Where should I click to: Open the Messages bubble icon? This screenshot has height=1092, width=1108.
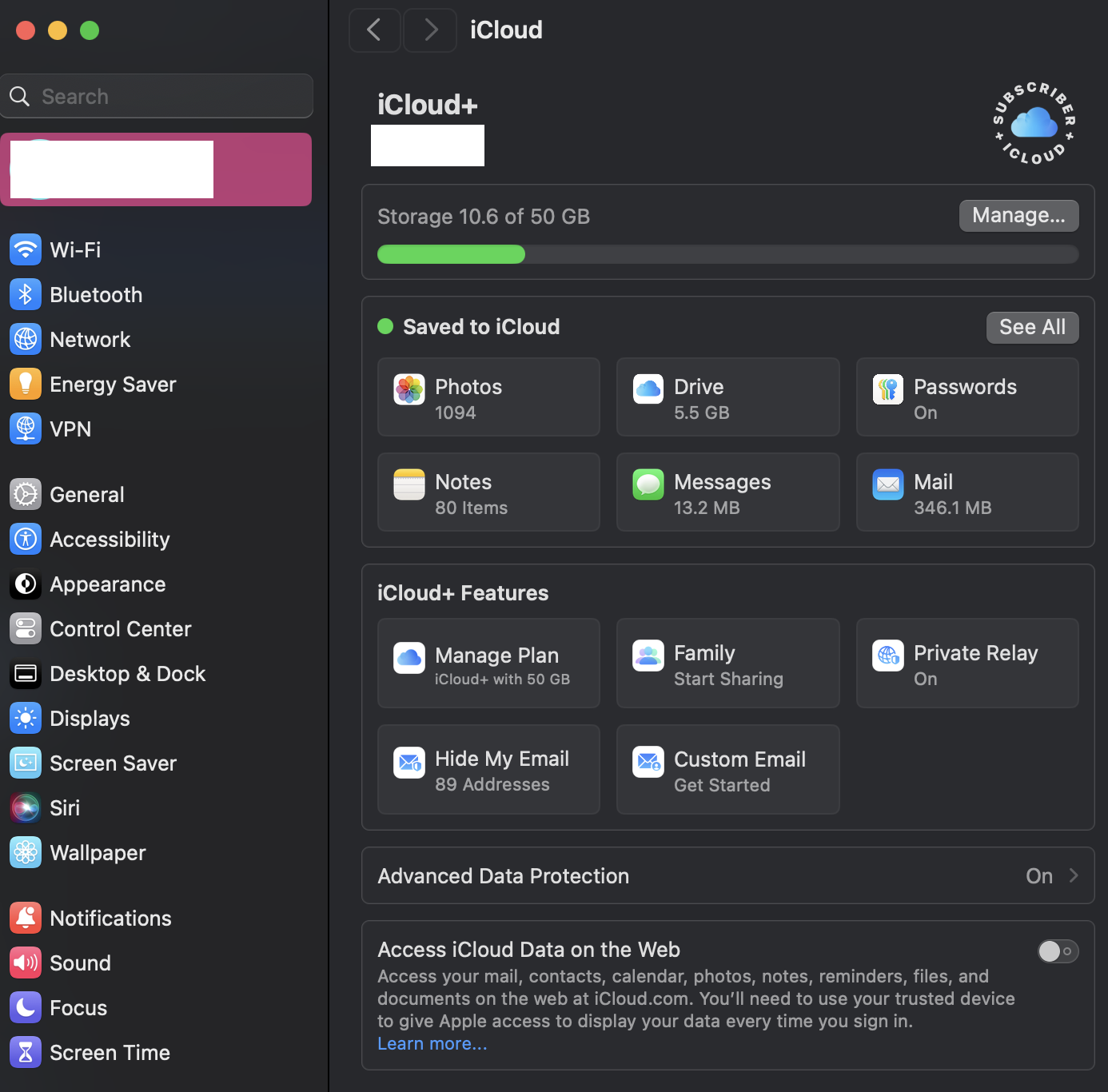648,484
